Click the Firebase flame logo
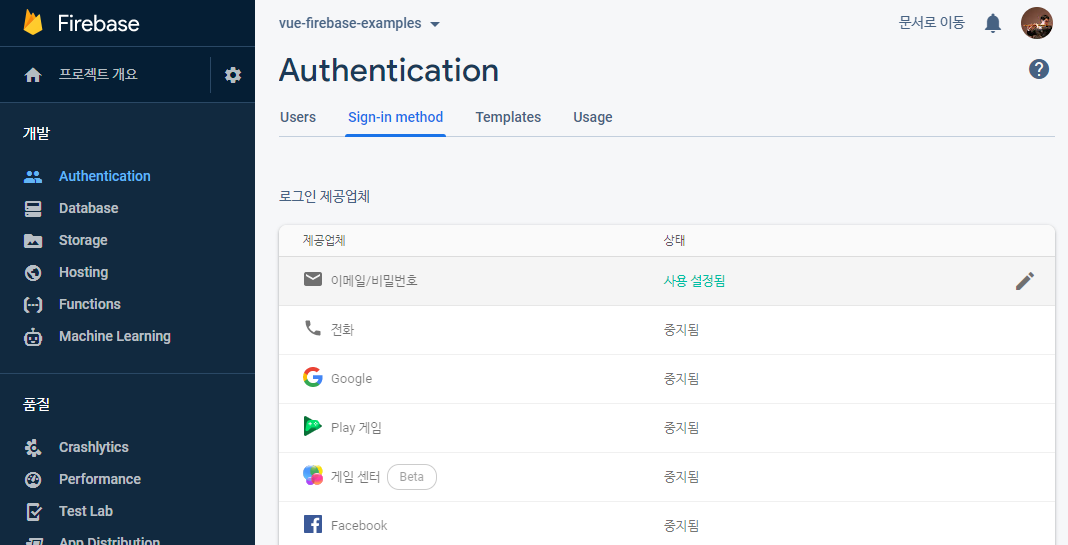This screenshot has height=545, width=1068. [33, 22]
